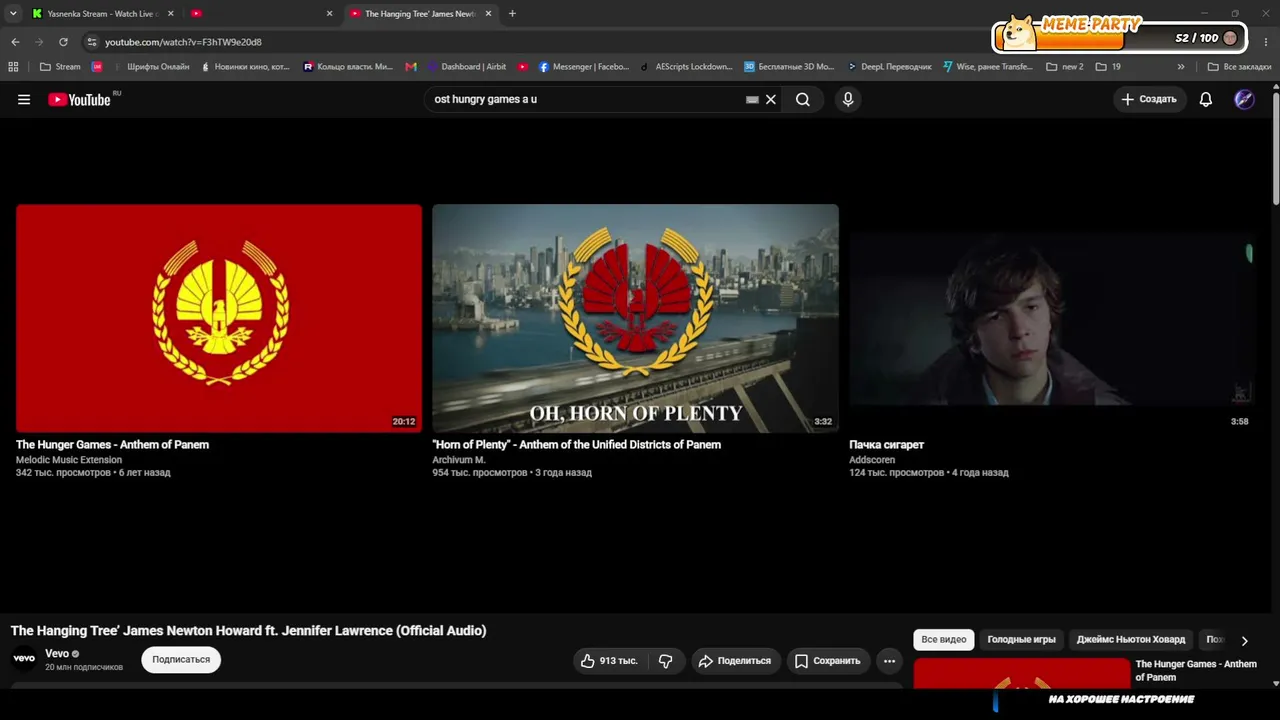Start voice search with the microphone
This screenshot has height=720, width=1280.
tap(848, 99)
